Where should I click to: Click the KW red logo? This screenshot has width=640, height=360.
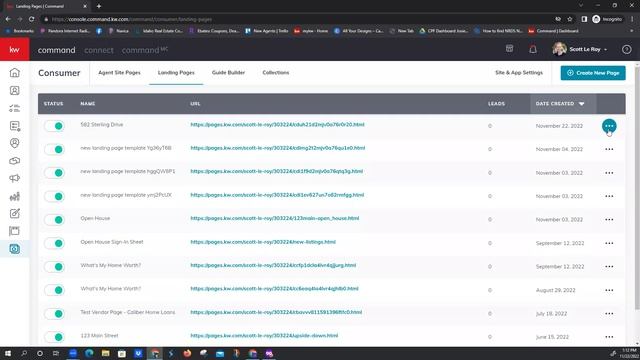click(15, 49)
